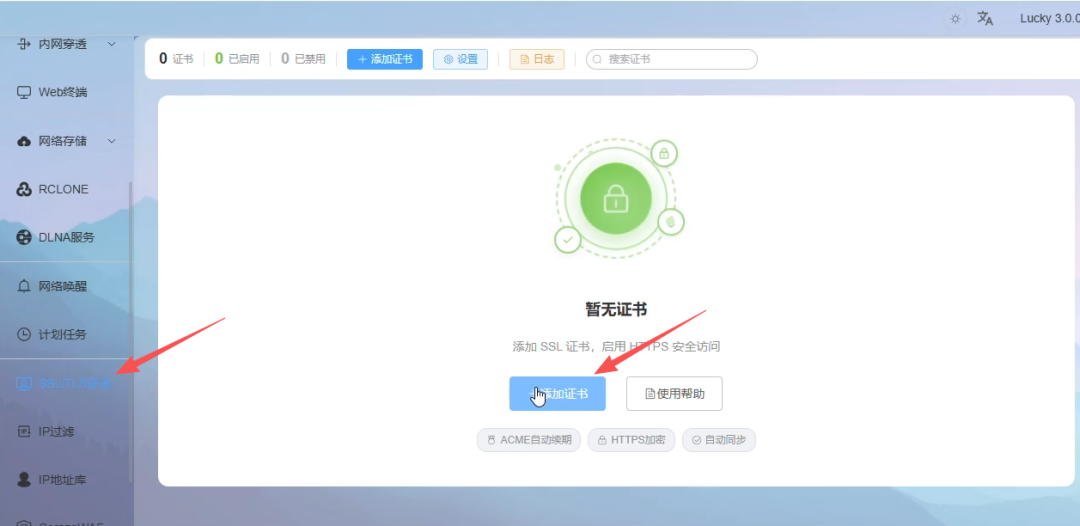Click the RCLONE icon in sidebar
Screen dimensions: 1080x526
pos(24,189)
